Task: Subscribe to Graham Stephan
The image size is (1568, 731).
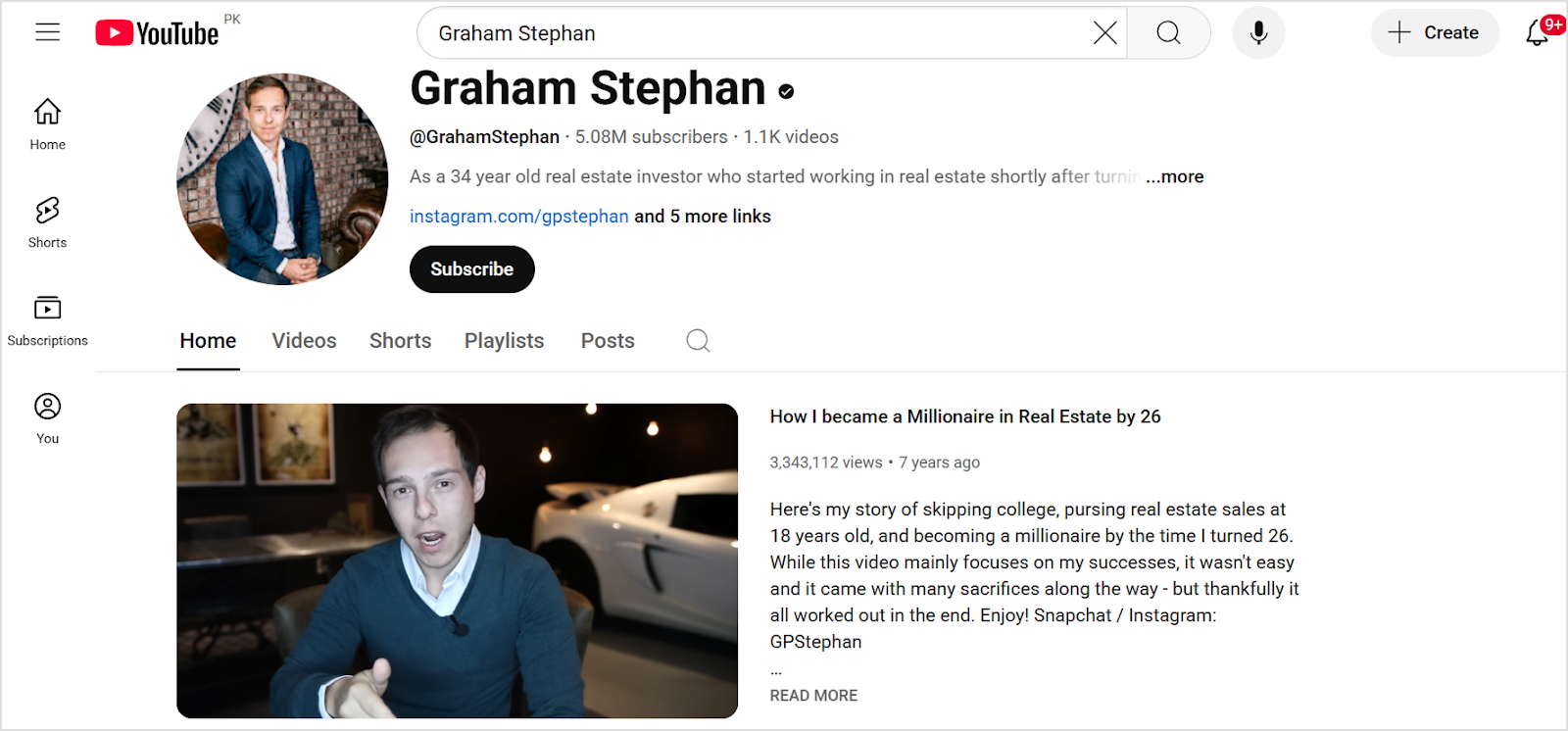Action: tap(472, 269)
